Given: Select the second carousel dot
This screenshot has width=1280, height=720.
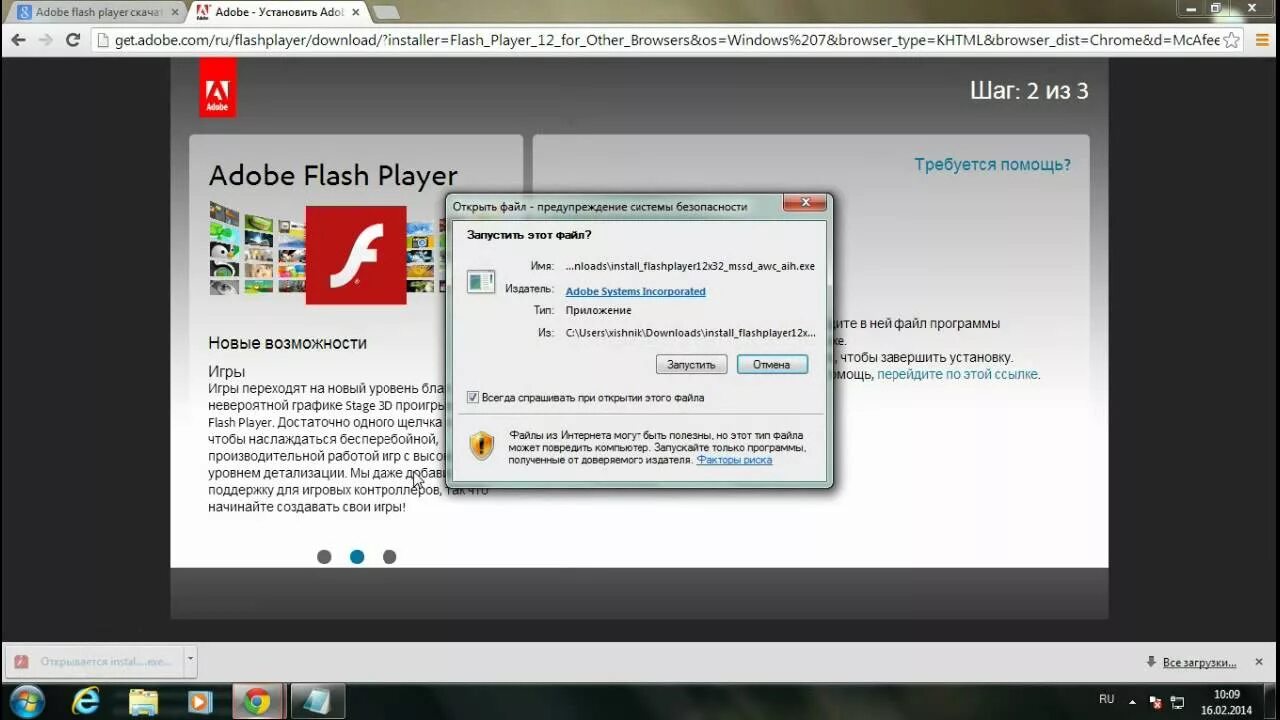Looking at the screenshot, I should point(357,557).
